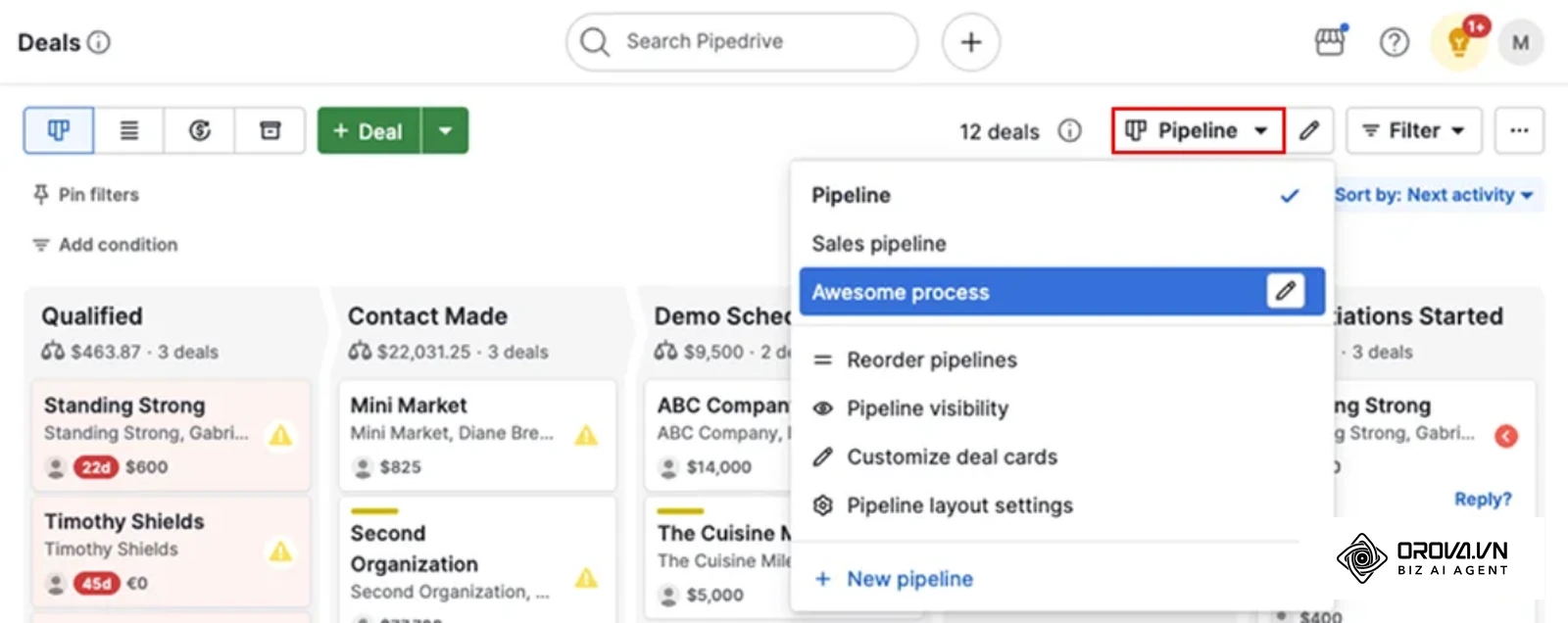Click warning icon on Second Organization deal
Viewport: 1568px width, 623px height.
click(x=586, y=578)
